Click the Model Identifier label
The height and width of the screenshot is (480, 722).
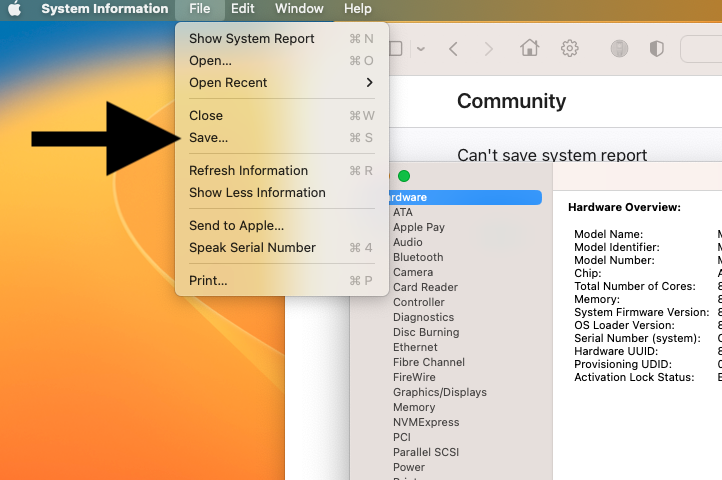pos(617,247)
